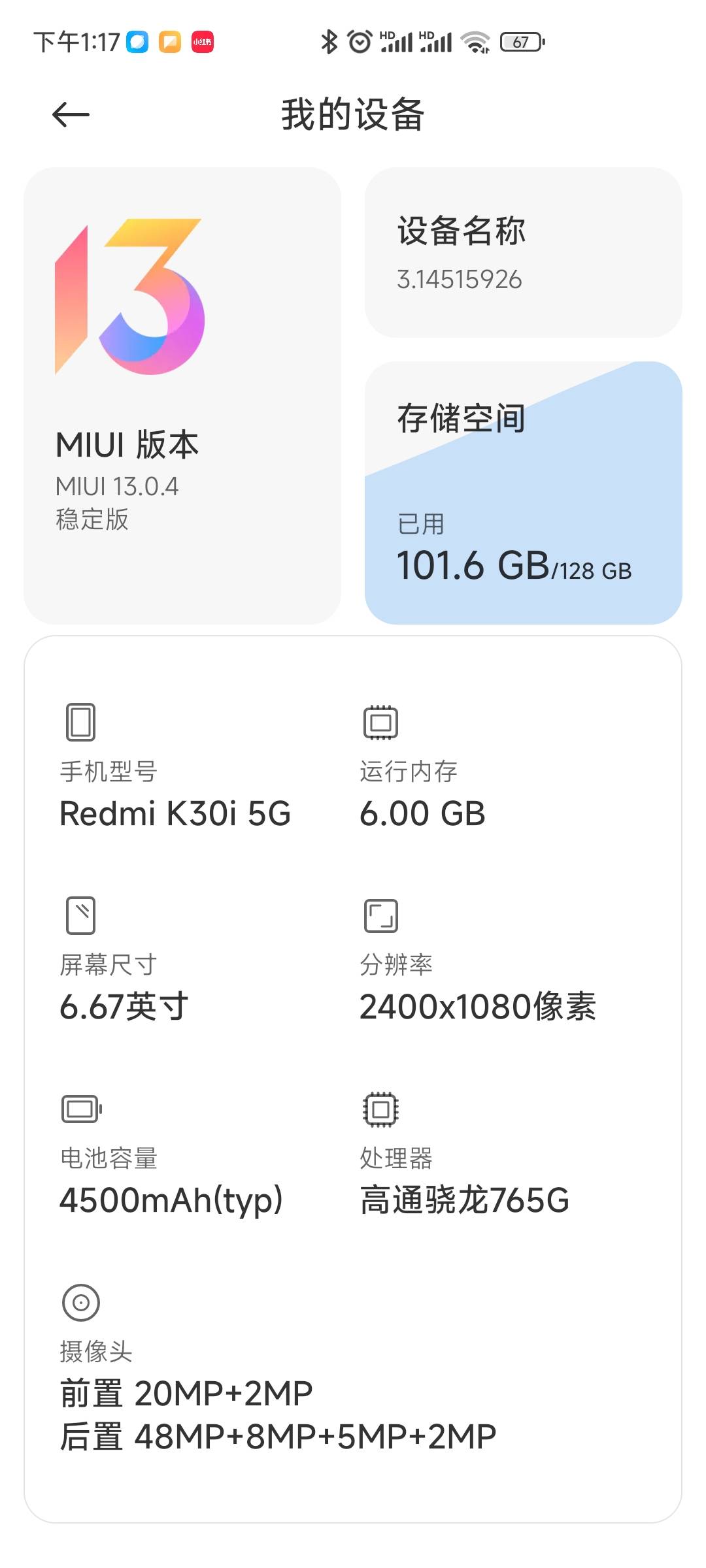Tap the red 小红书 notification icon
706x1568 pixels.
click(x=203, y=42)
